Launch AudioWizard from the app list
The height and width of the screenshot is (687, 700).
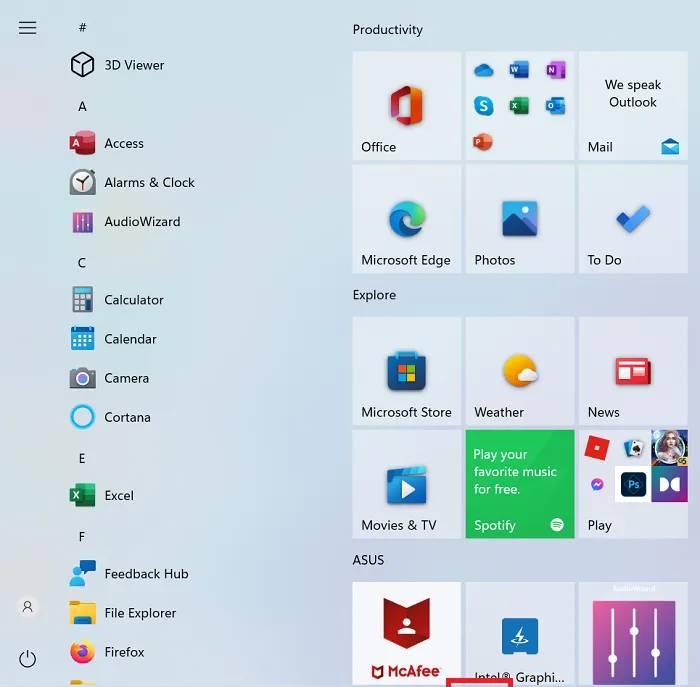point(125,221)
